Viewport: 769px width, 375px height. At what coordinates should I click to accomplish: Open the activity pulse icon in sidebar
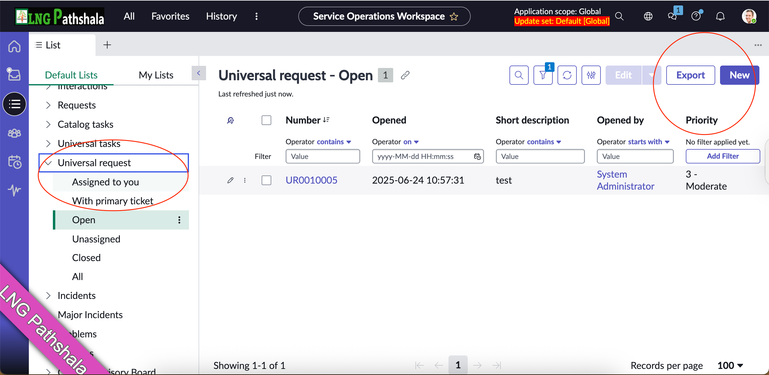tap(14, 190)
